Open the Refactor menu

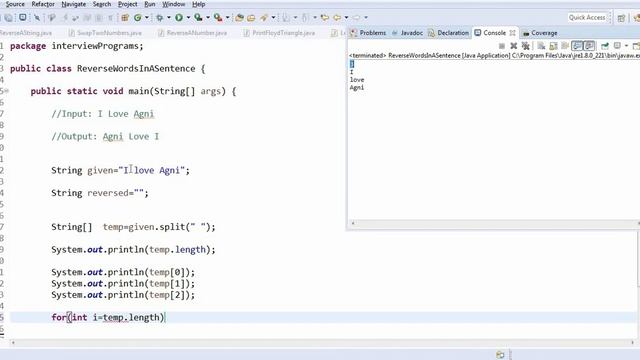point(43,4)
